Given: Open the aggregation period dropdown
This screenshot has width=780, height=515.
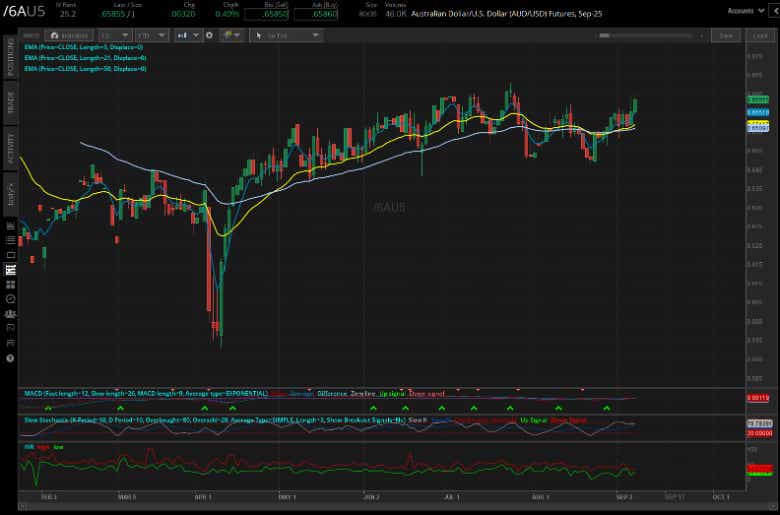Looking at the screenshot, I should 114,36.
